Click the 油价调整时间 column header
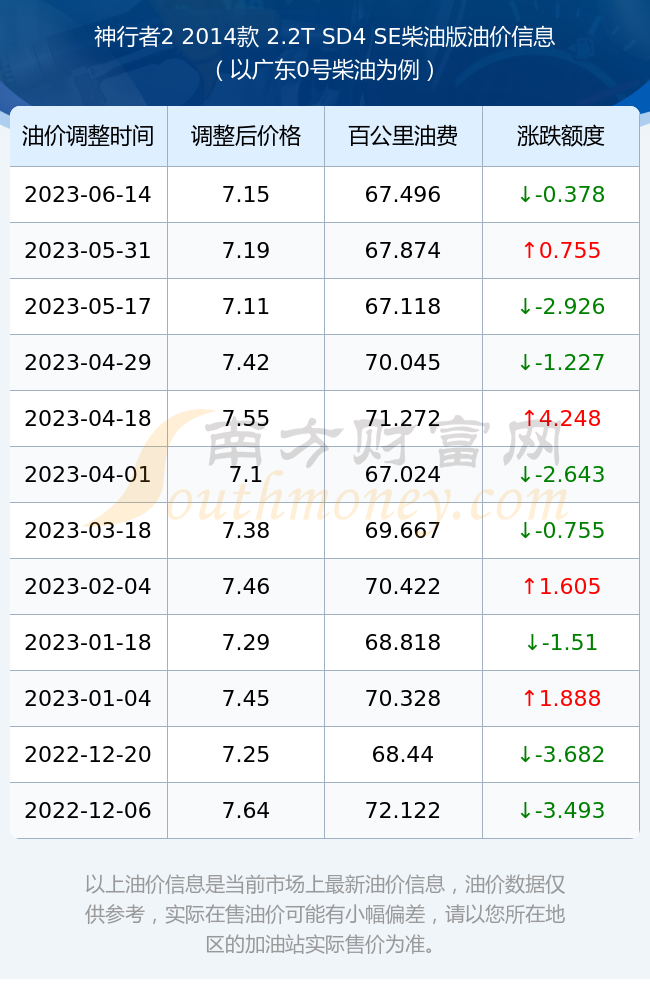650x1000 pixels. point(88,136)
